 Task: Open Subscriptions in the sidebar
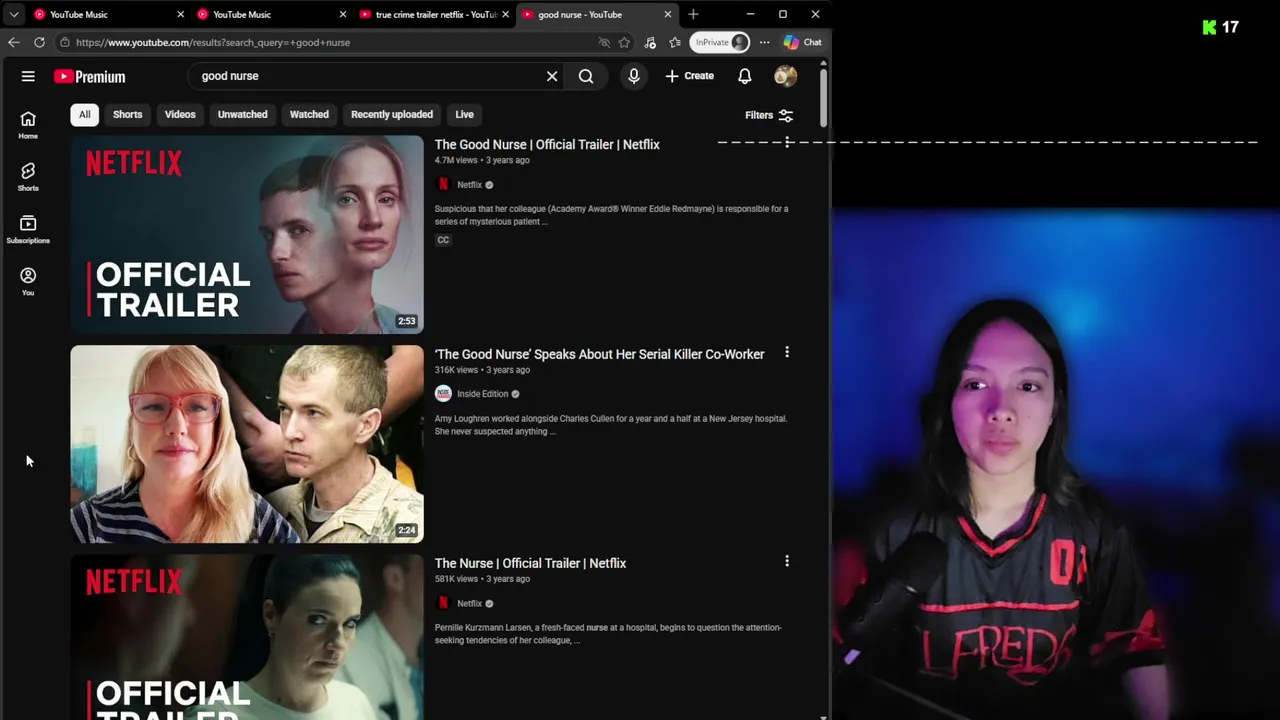[28, 229]
